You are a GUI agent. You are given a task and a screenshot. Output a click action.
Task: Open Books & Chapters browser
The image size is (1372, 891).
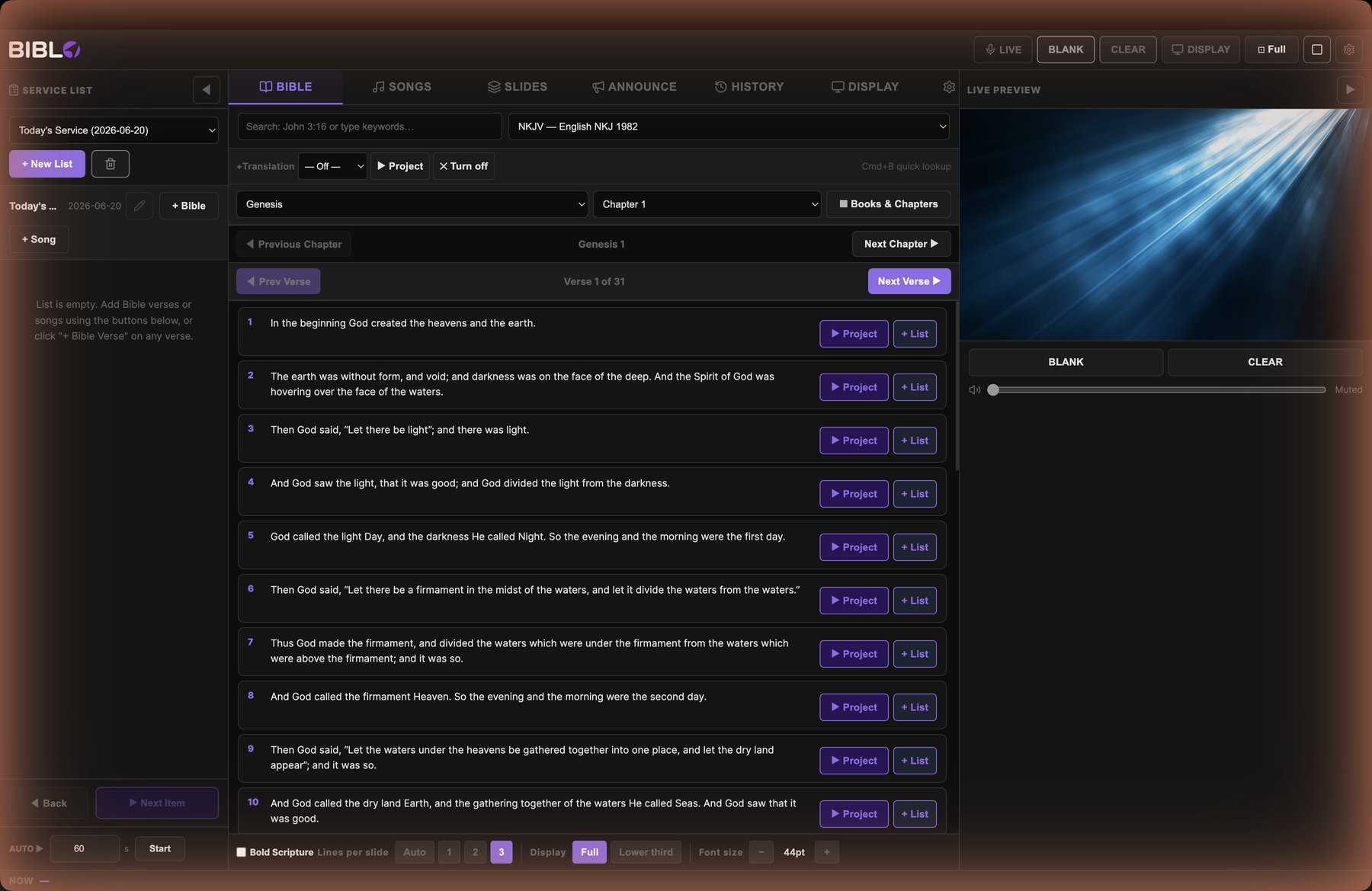click(889, 204)
